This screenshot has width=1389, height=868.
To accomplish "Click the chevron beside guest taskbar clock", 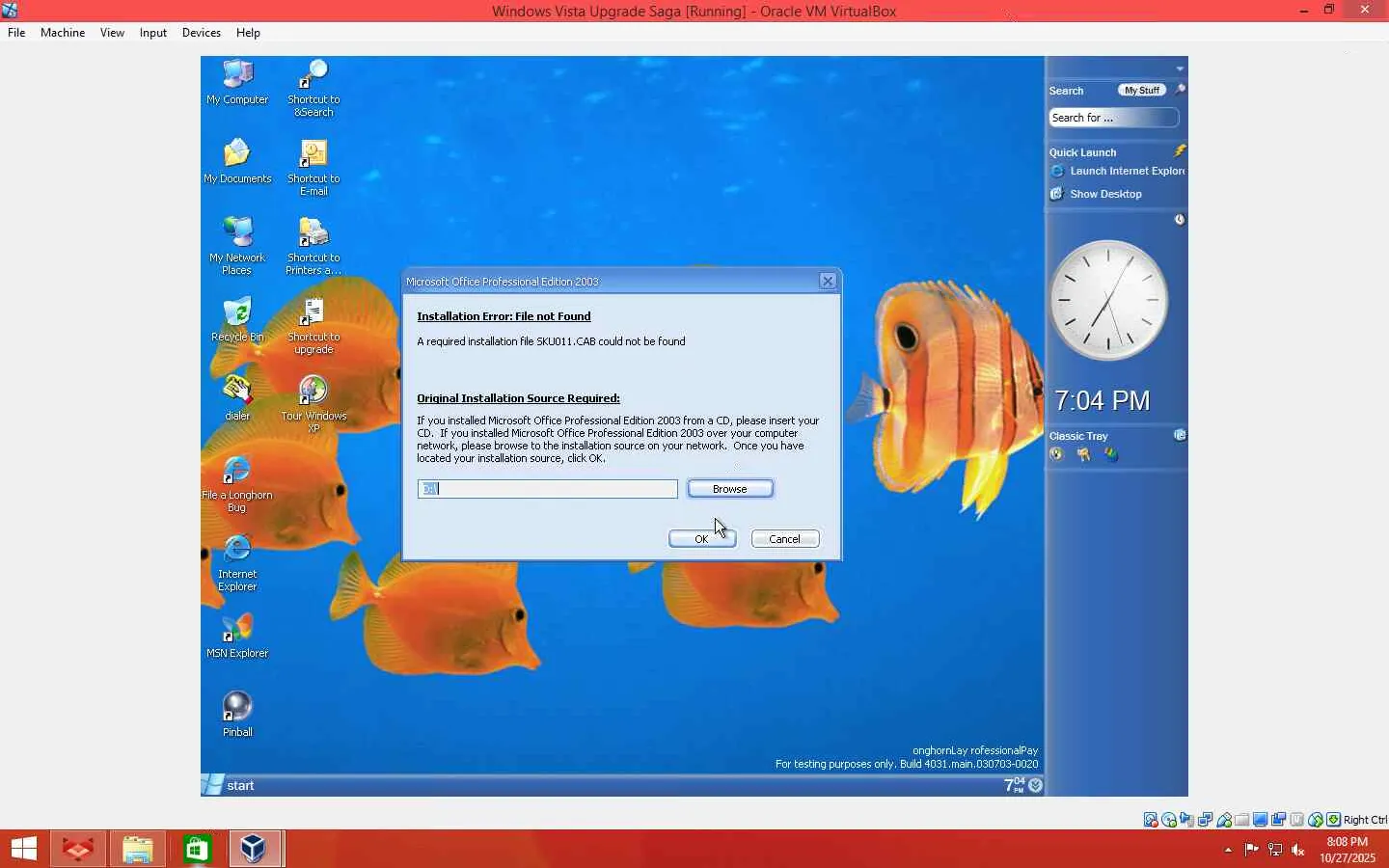I will click(1035, 785).
